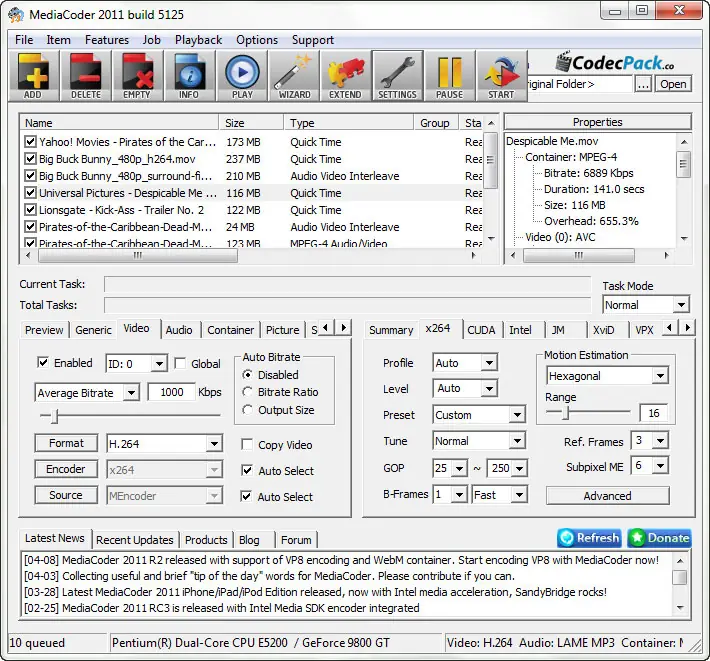The image size is (710, 661).
Task: Click the output folder browse '...' button
Action: pyautogui.click(x=643, y=84)
